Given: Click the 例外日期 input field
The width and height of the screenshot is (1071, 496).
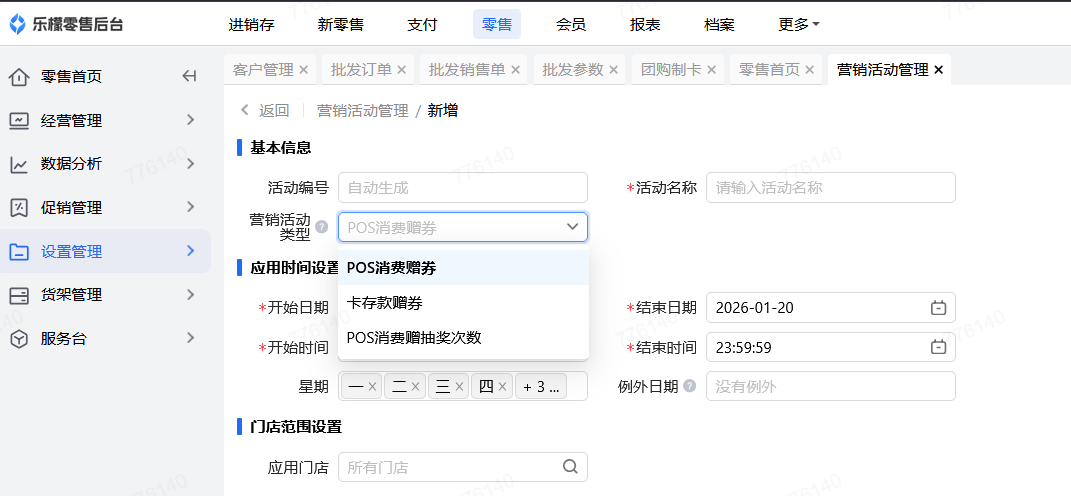Looking at the screenshot, I should tap(831, 387).
